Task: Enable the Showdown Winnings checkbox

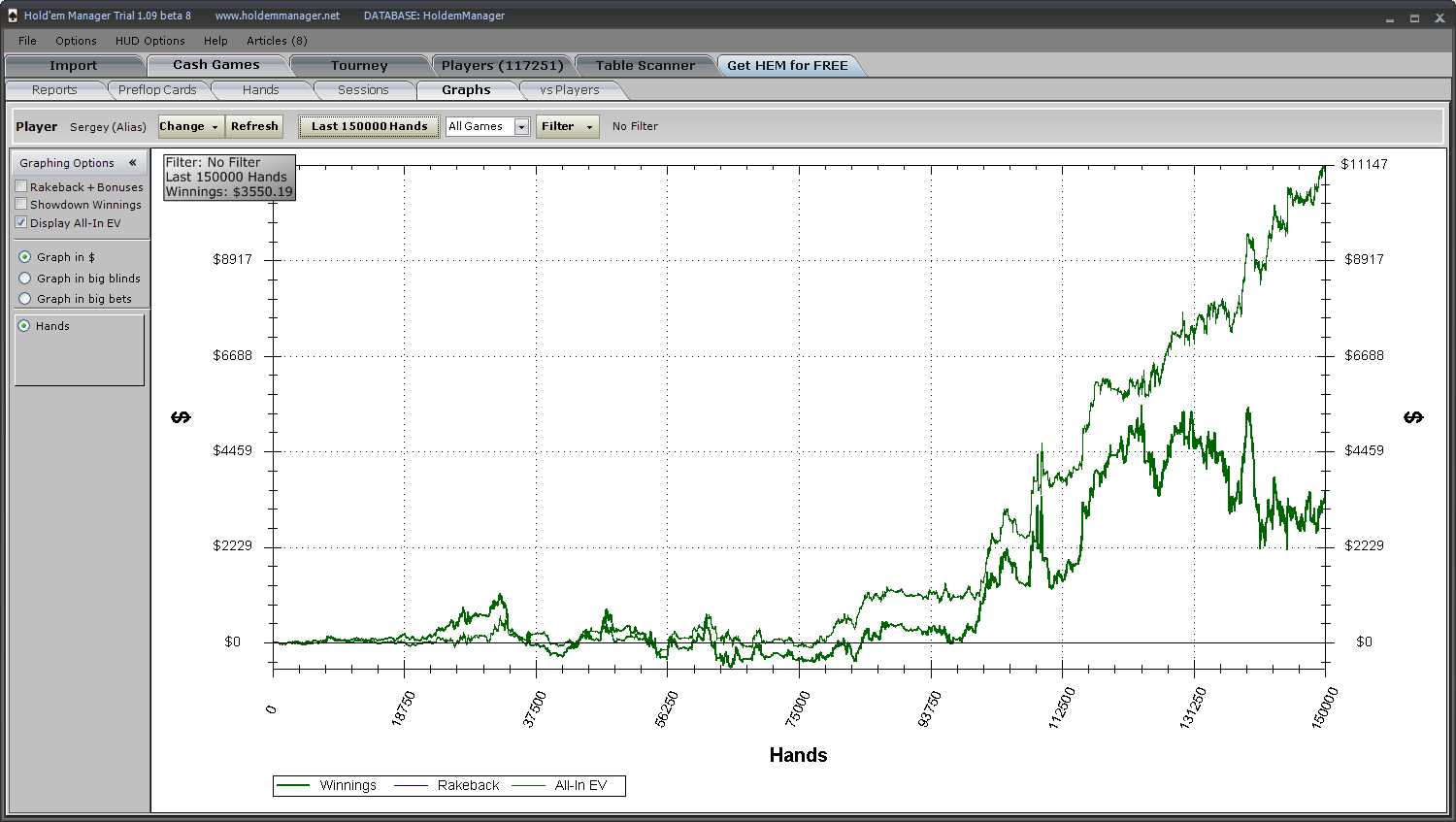Action: tap(21, 204)
